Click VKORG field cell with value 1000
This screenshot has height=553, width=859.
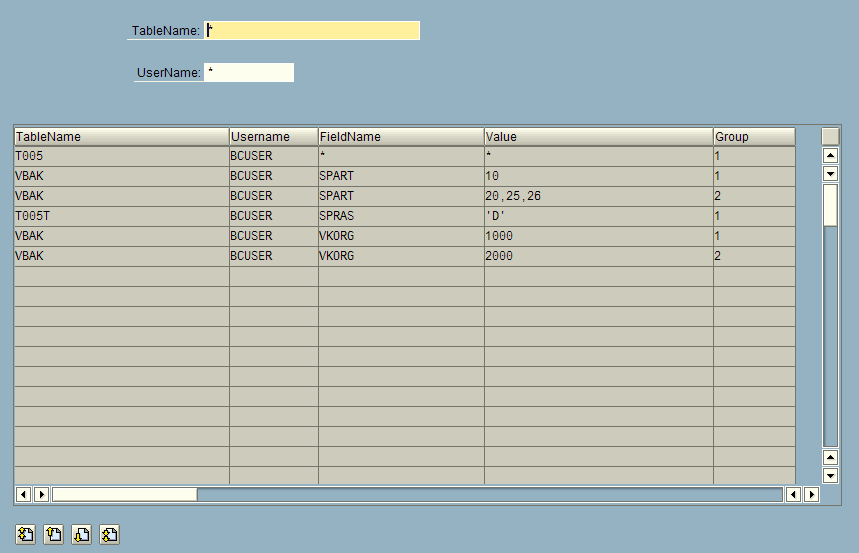point(402,236)
